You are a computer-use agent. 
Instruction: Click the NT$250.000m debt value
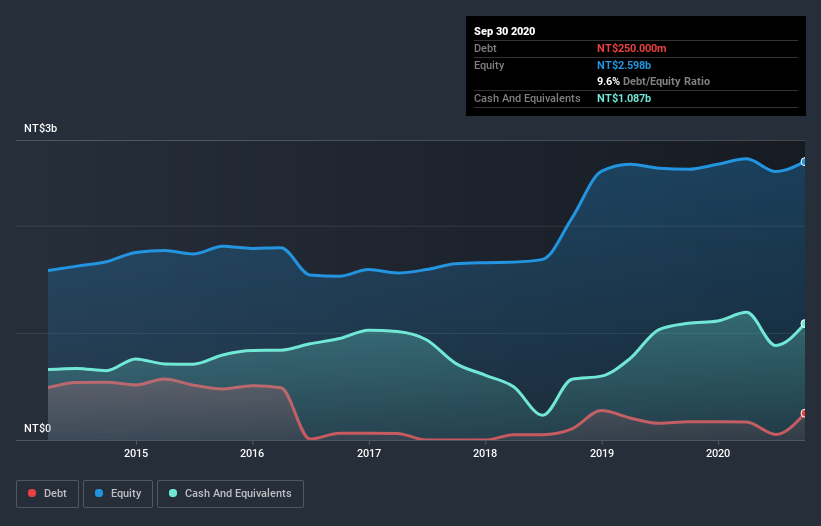[631, 48]
